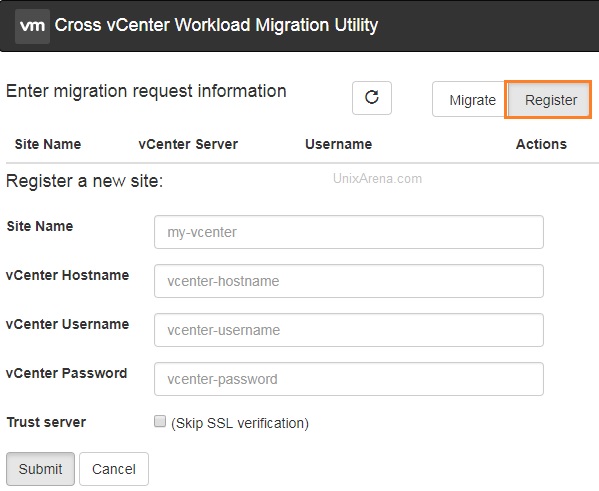Click the 'vCenter Username' field label
Image resolution: width=599 pixels, height=491 pixels.
(68, 324)
